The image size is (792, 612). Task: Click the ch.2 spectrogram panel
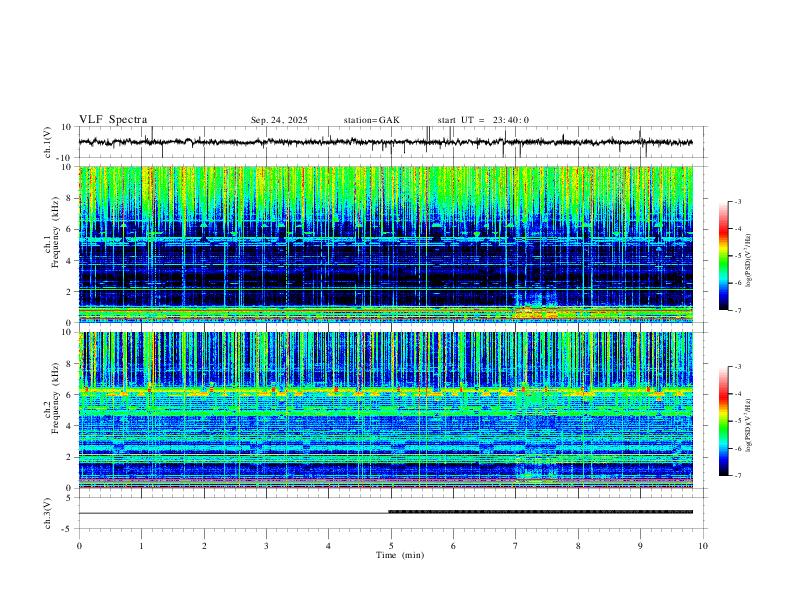tap(385, 410)
